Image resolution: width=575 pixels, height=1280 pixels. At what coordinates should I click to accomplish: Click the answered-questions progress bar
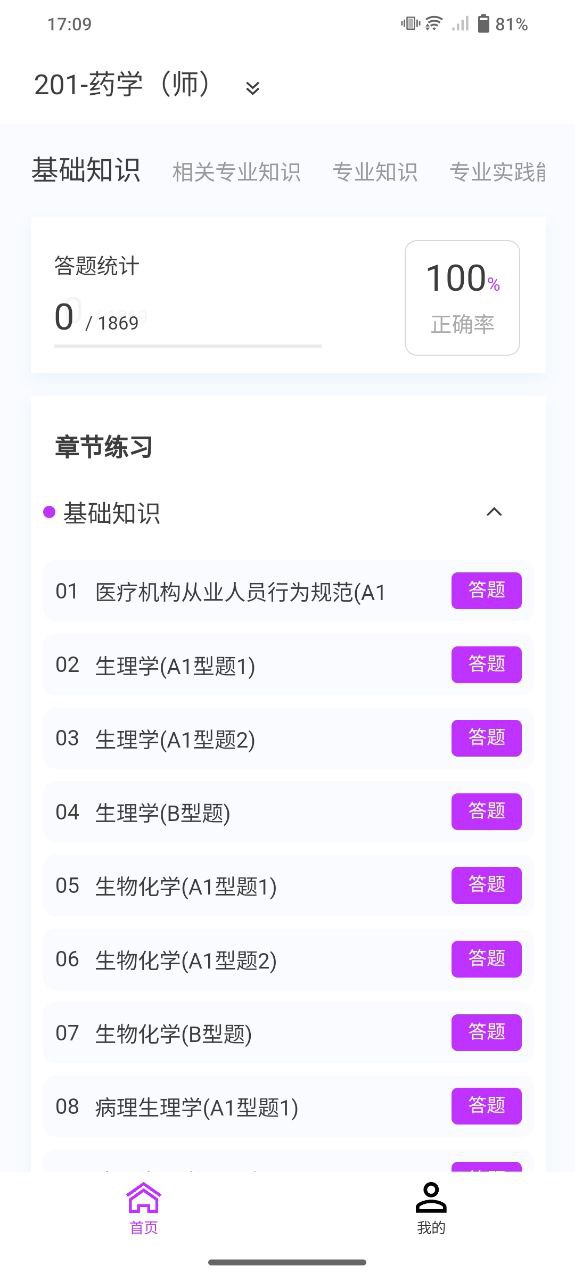pos(188,346)
